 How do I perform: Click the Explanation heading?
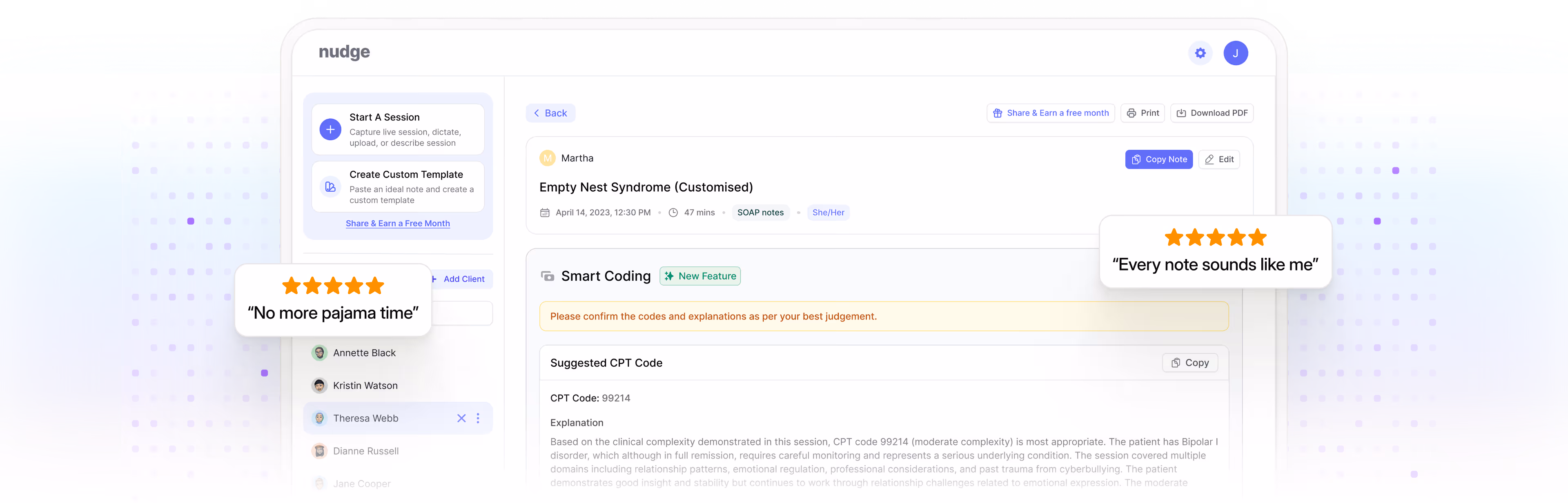pyautogui.click(x=577, y=423)
